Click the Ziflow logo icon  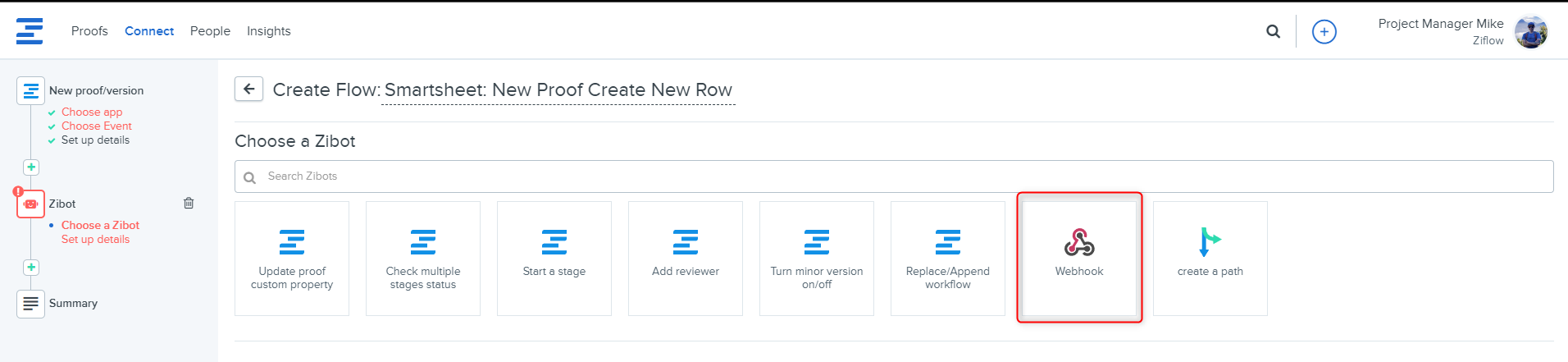[30, 31]
